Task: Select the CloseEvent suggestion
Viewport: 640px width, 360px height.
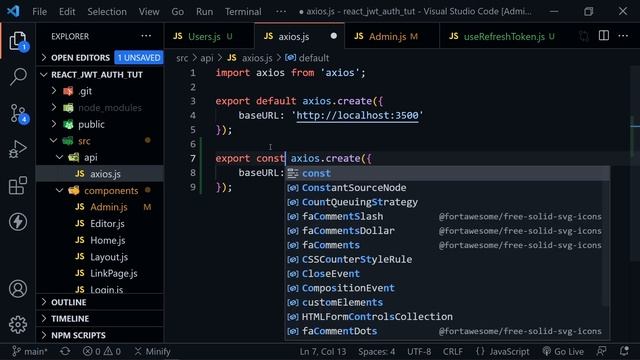Action: pos(447,273)
